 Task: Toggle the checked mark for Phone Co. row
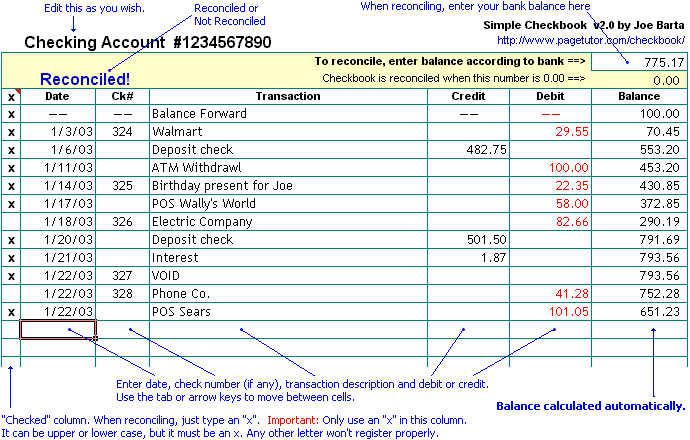click(x=11, y=294)
